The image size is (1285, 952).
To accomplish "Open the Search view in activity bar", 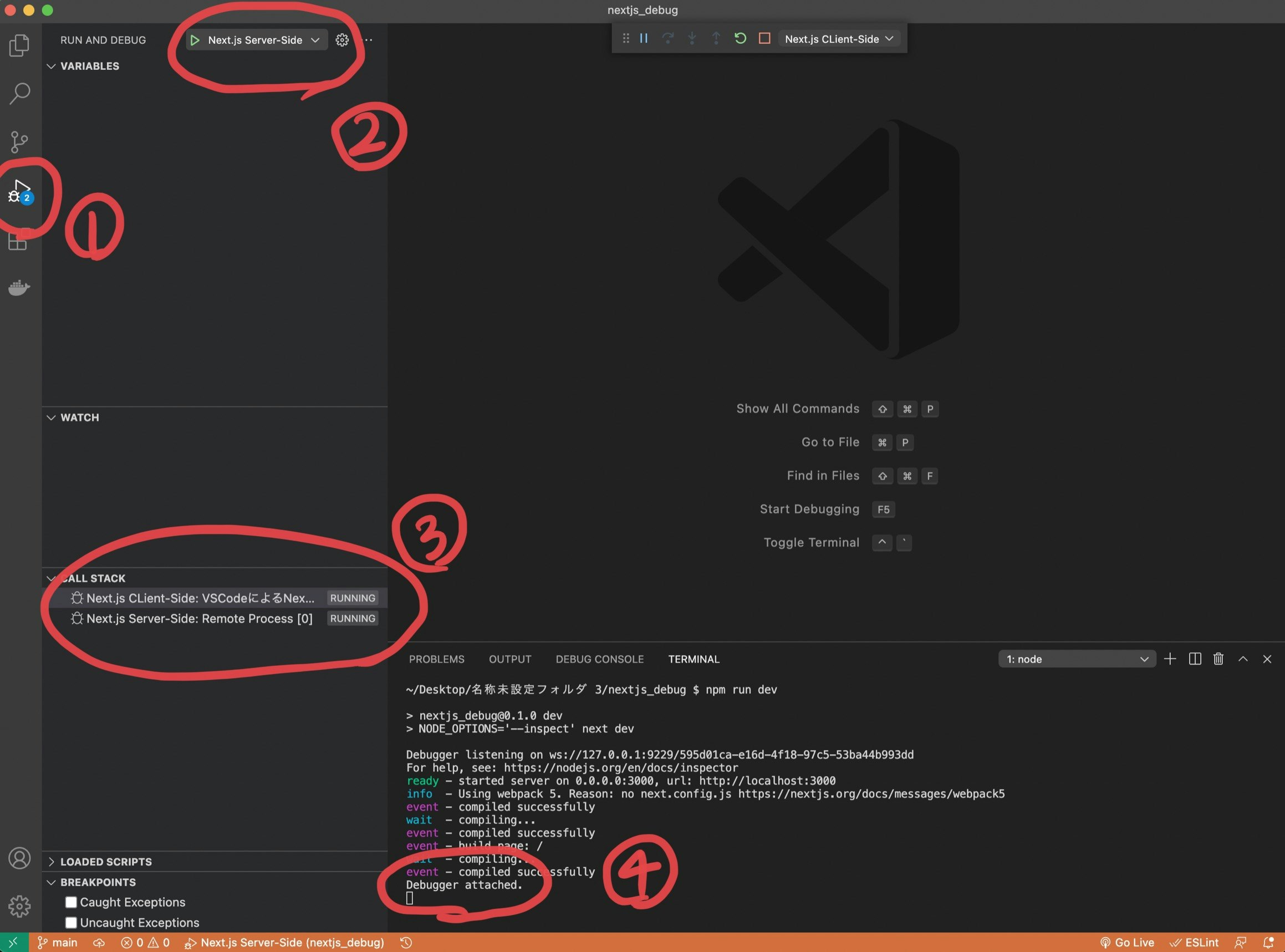I will click(x=19, y=93).
